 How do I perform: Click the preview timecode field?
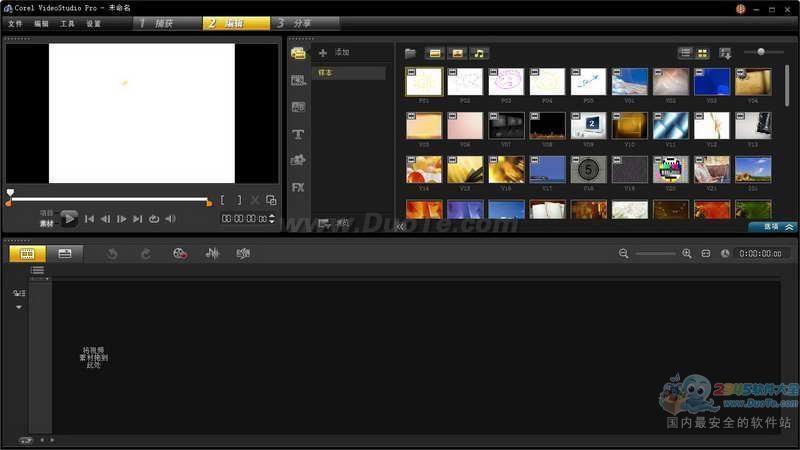click(x=244, y=218)
